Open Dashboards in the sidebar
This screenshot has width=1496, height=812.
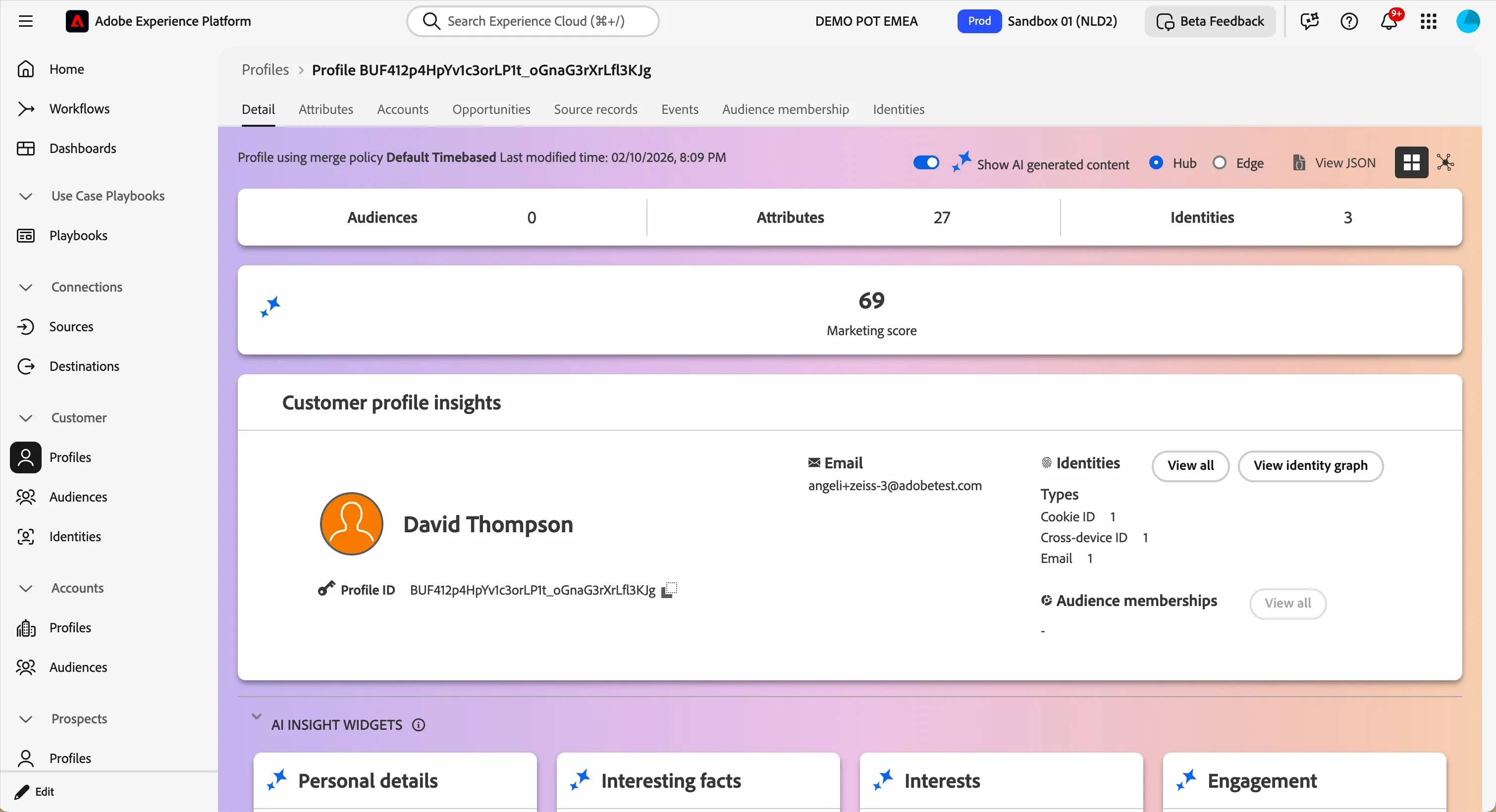(x=82, y=148)
